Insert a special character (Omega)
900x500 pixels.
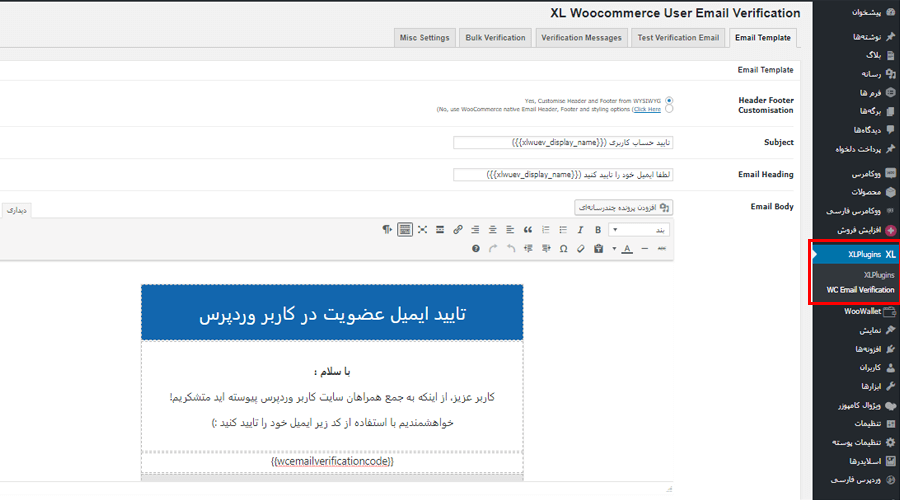coord(564,249)
